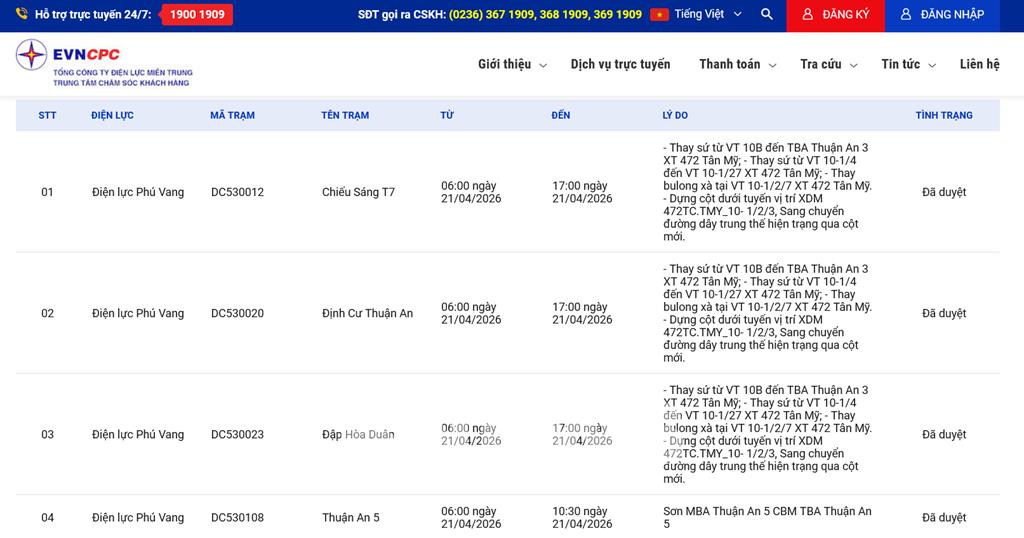This screenshot has width=1024, height=538.
Task: Click the user icon beside ĐĂNG NHẬP
Action: [906, 15]
